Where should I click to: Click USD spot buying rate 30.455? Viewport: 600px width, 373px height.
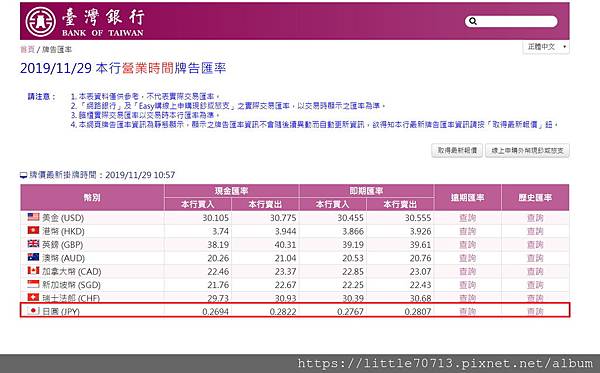coord(351,218)
